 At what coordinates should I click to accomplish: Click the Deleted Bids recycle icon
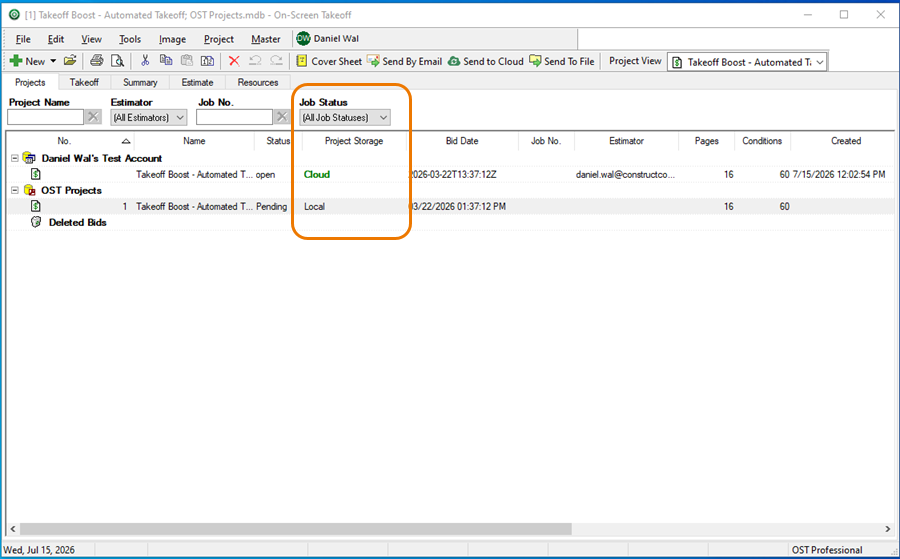(36, 222)
